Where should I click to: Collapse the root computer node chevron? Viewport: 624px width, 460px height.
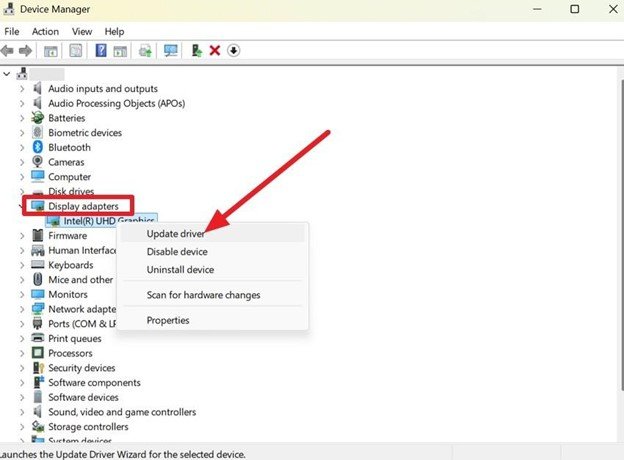(x=6, y=74)
